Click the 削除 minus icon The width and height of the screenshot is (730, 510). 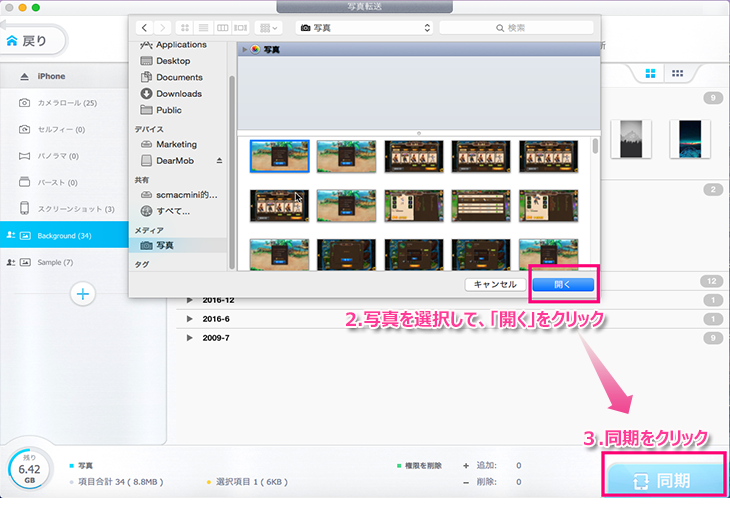[466, 483]
